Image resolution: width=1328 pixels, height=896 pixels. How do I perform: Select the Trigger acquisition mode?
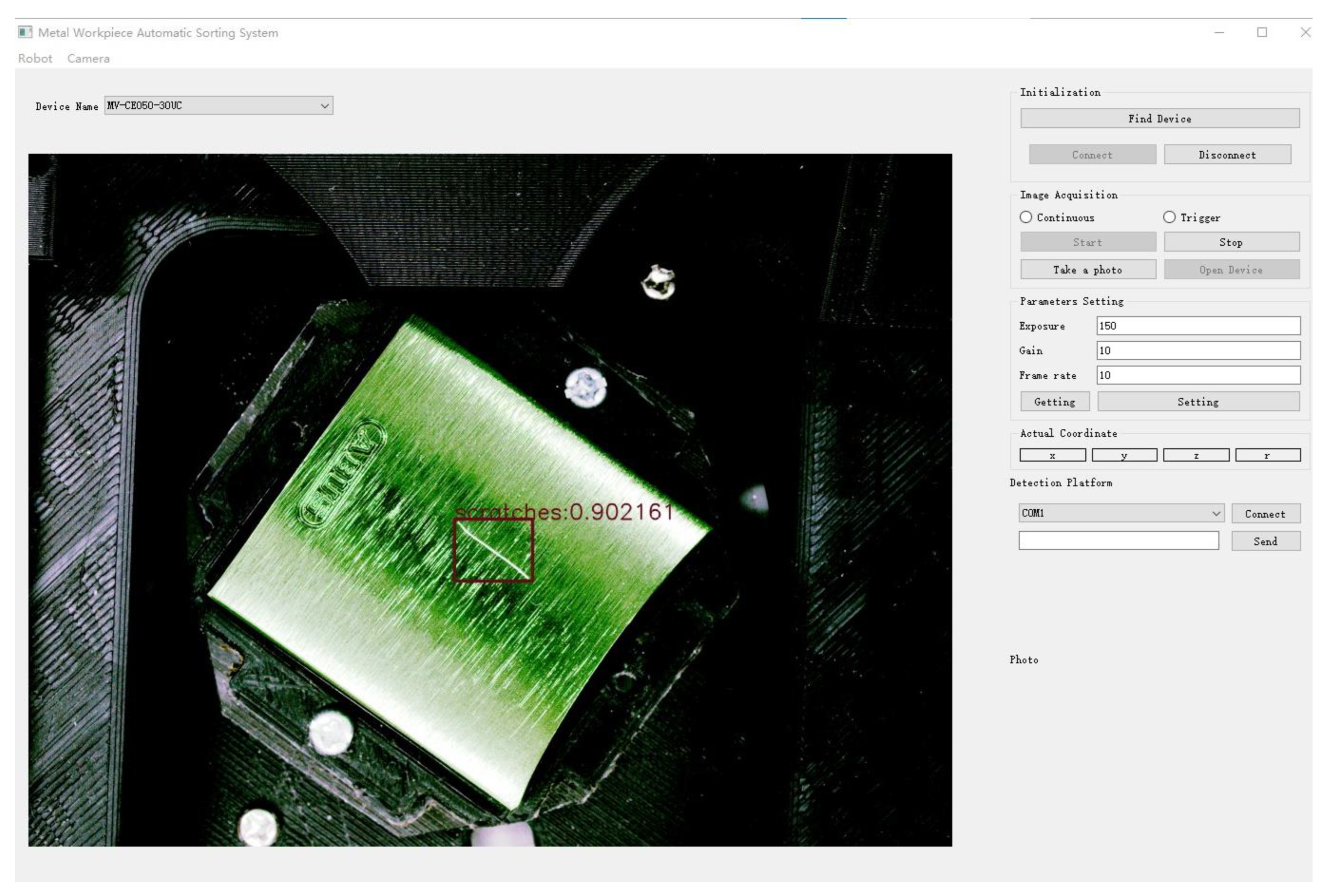coord(1169,217)
